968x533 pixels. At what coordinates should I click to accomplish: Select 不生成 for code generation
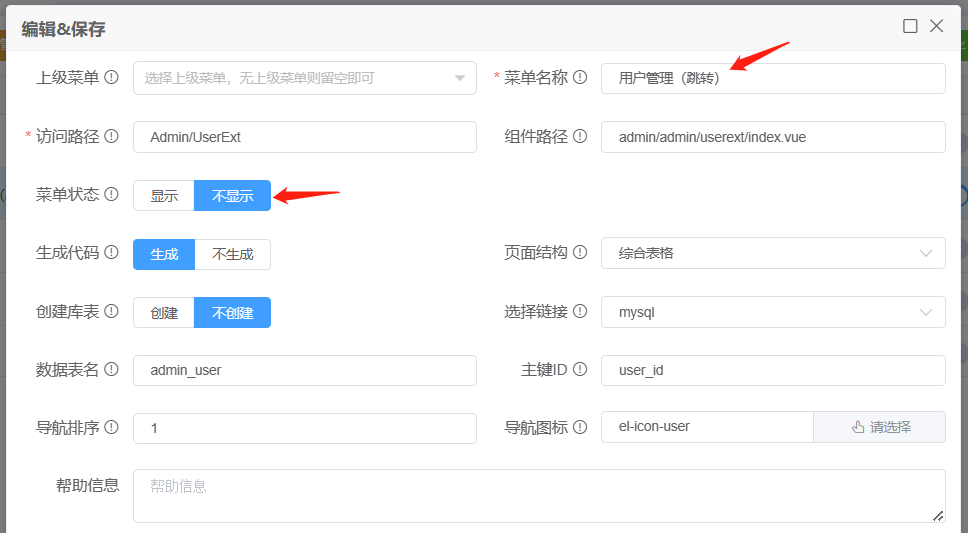tap(232, 254)
